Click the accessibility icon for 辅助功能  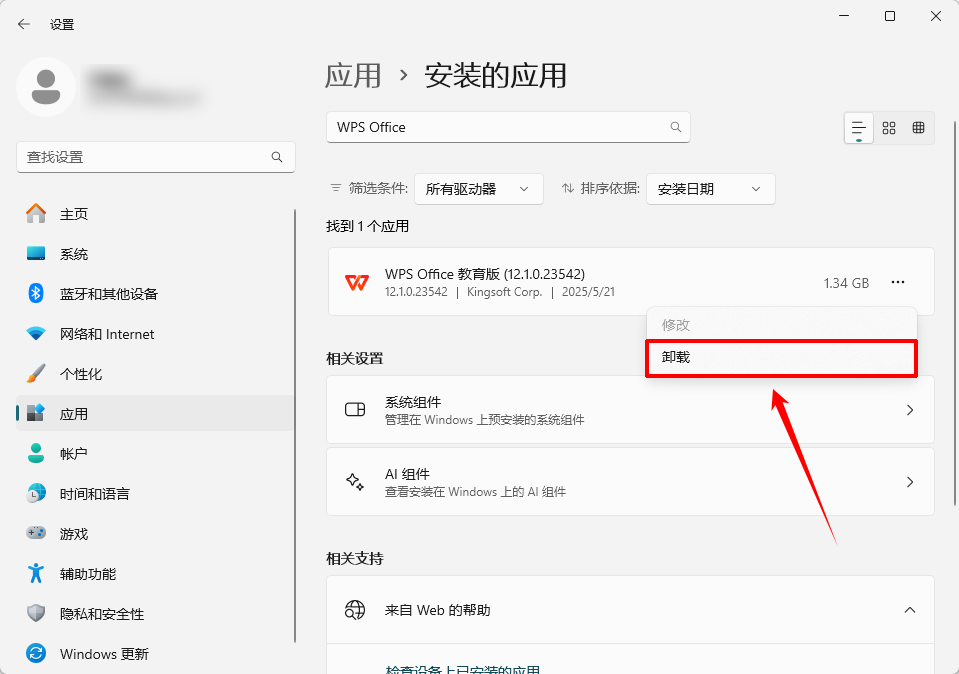tap(36, 573)
